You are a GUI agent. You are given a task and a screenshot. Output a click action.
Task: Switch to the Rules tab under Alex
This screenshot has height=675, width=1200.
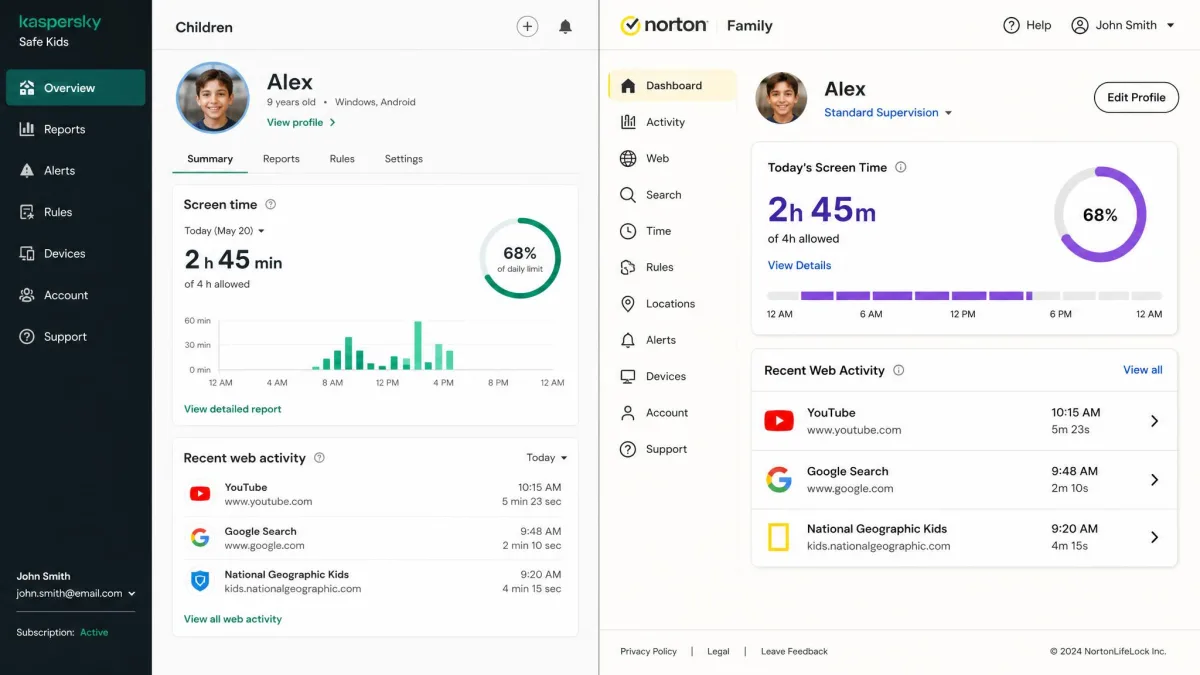(x=342, y=159)
